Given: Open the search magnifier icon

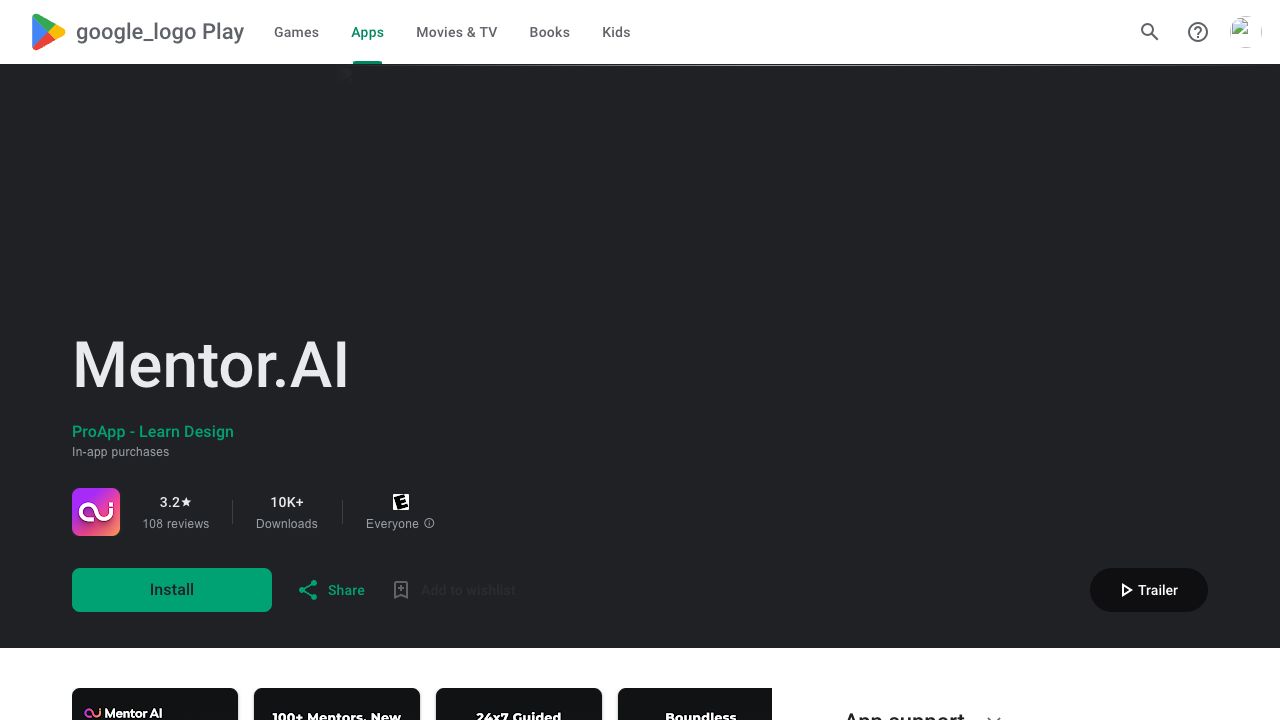Looking at the screenshot, I should 1150,32.
